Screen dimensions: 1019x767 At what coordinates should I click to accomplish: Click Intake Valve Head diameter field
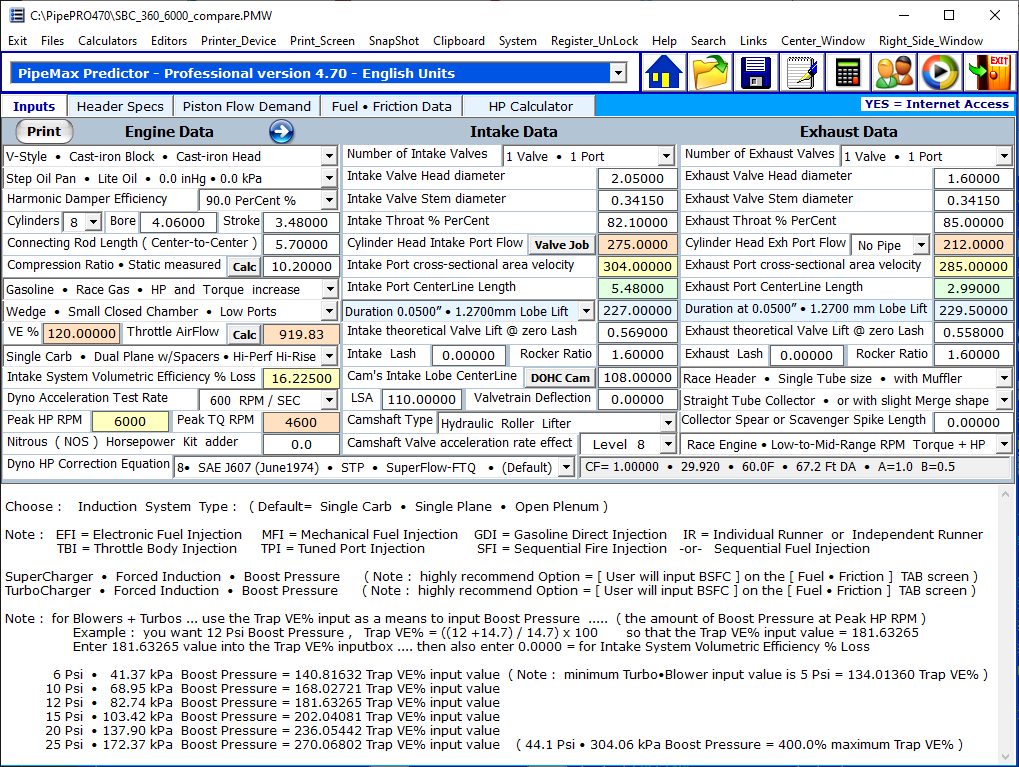pyautogui.click(x=637, y=178)
